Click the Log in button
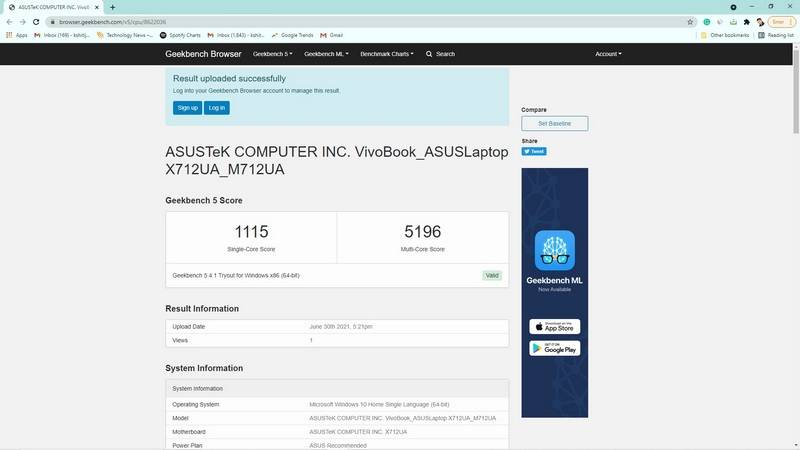Screen dimensions: 800x450 (217, 107)
